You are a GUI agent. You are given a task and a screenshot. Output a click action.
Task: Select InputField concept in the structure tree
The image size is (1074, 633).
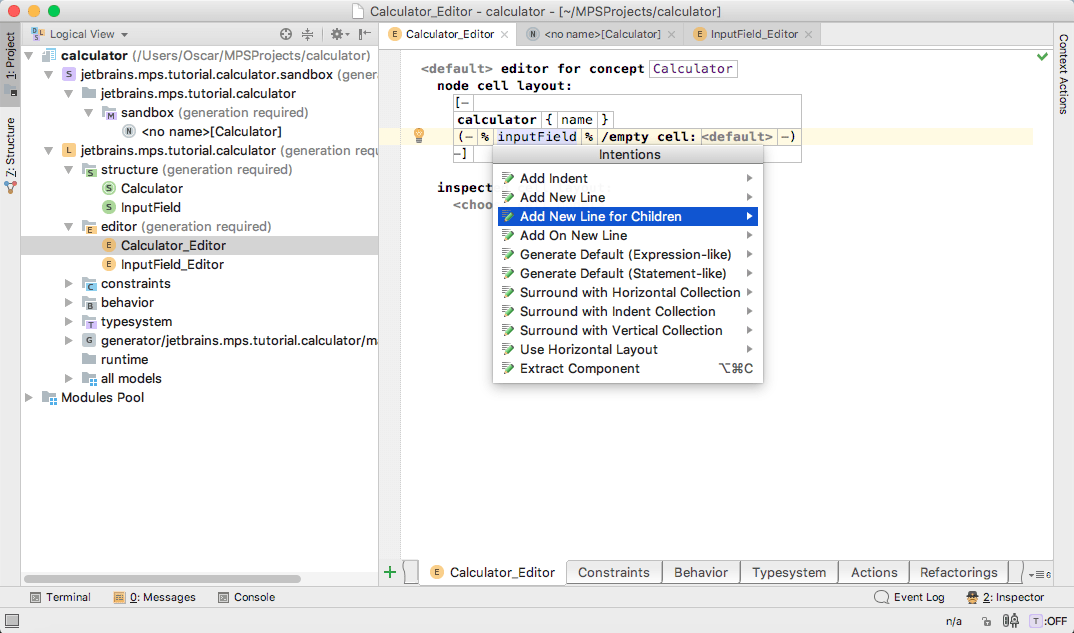(150, 207)
